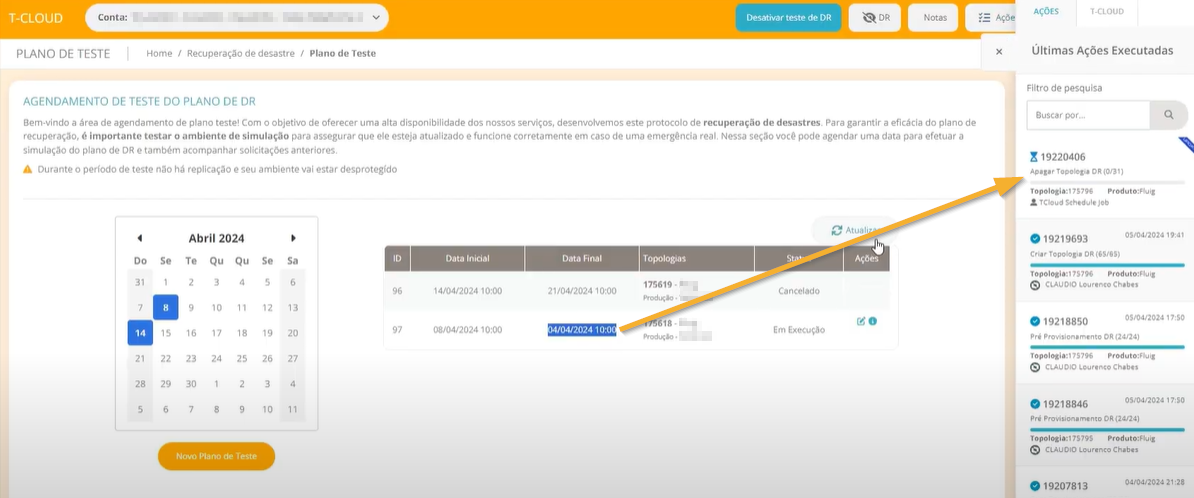The height and width of the screenshot is (498, 1194).
Task: Click the Data Final column header
Action: tap(582, 258)
